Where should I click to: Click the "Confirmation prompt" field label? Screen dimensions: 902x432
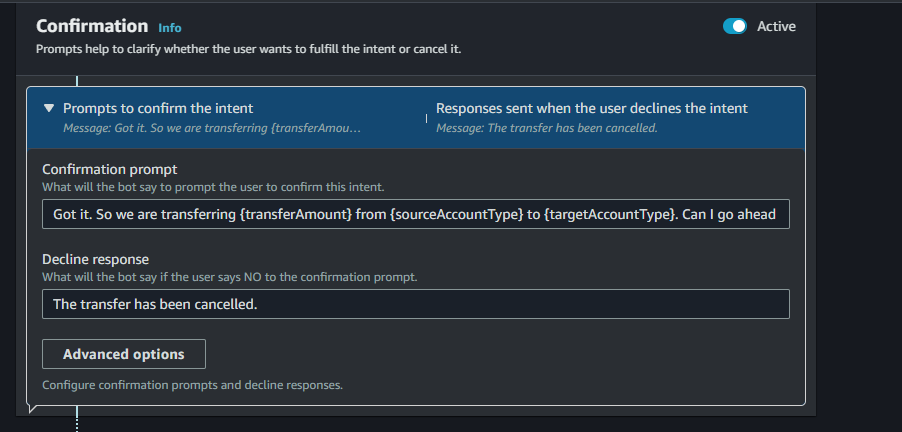click(x=110, y=169)
